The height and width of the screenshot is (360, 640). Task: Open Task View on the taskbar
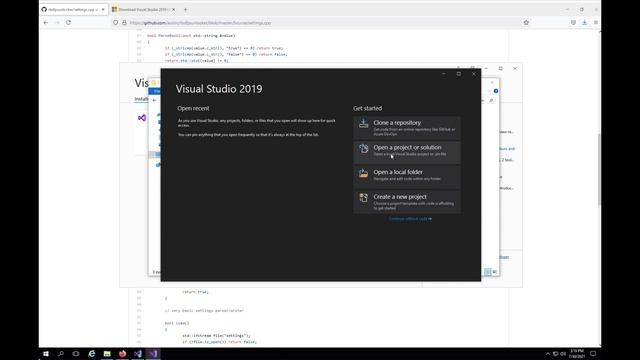[76, 354]
